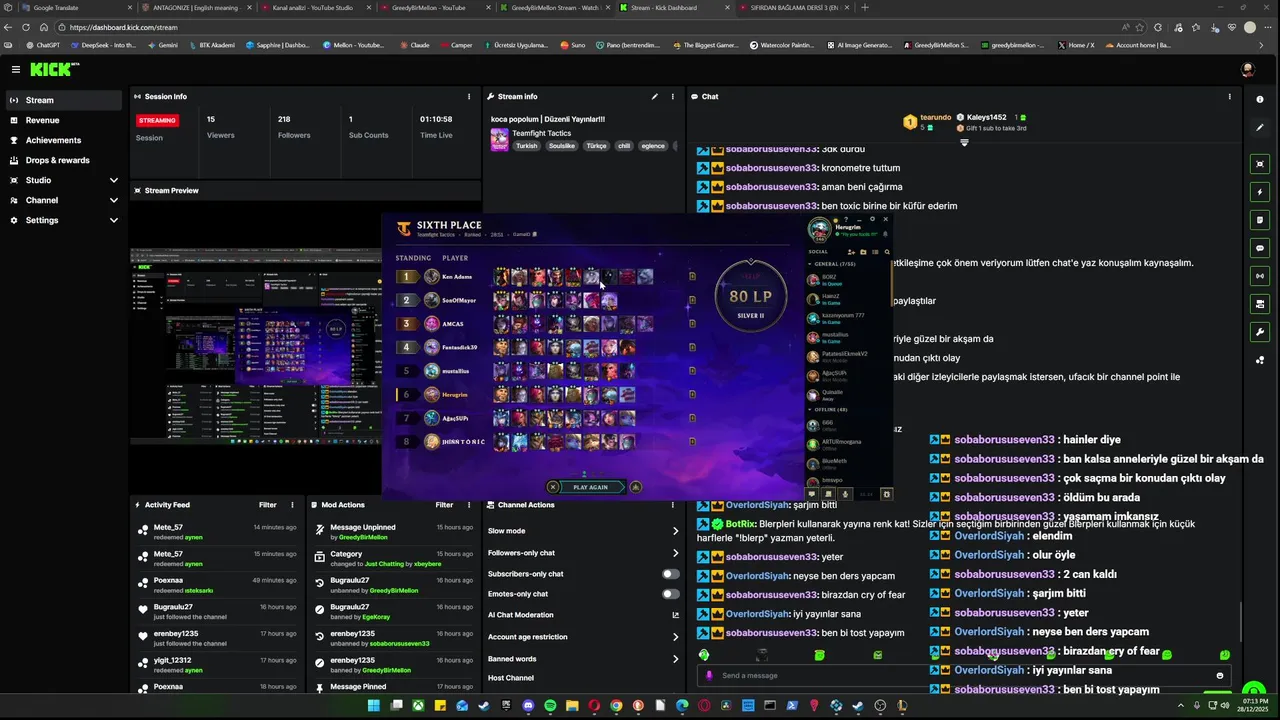Expand Account age restriction settings

click(675, 637)
